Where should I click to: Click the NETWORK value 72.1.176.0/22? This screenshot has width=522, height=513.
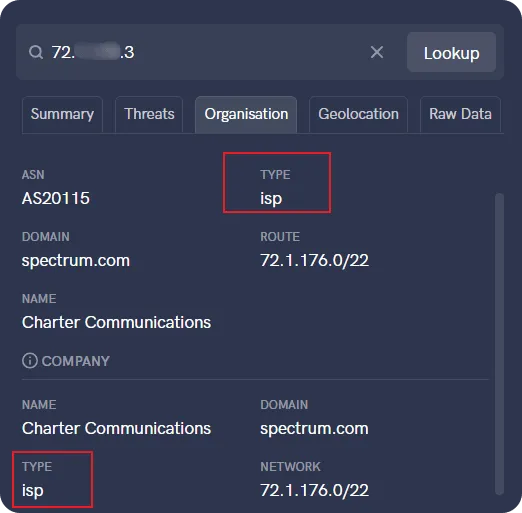(314, 490)
